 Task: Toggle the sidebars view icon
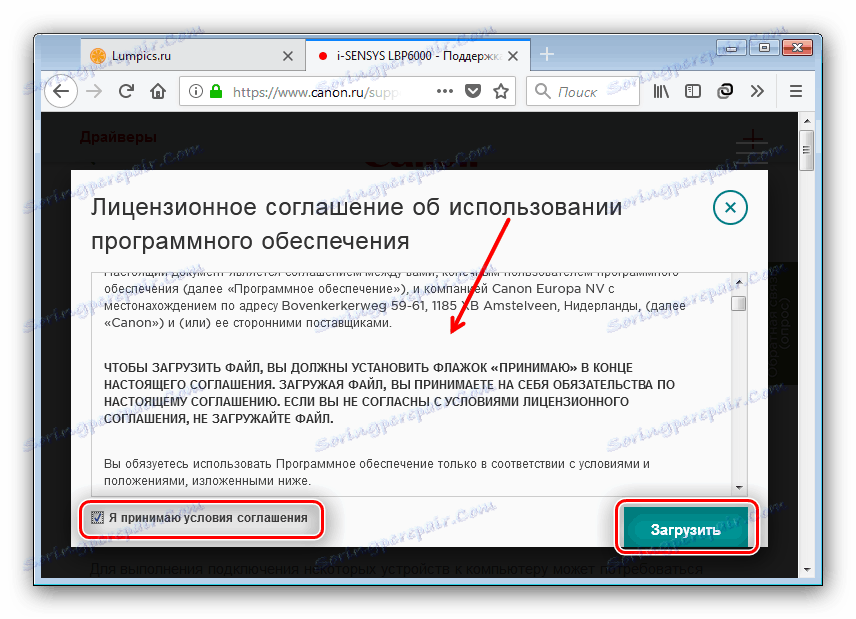[693, 91]
